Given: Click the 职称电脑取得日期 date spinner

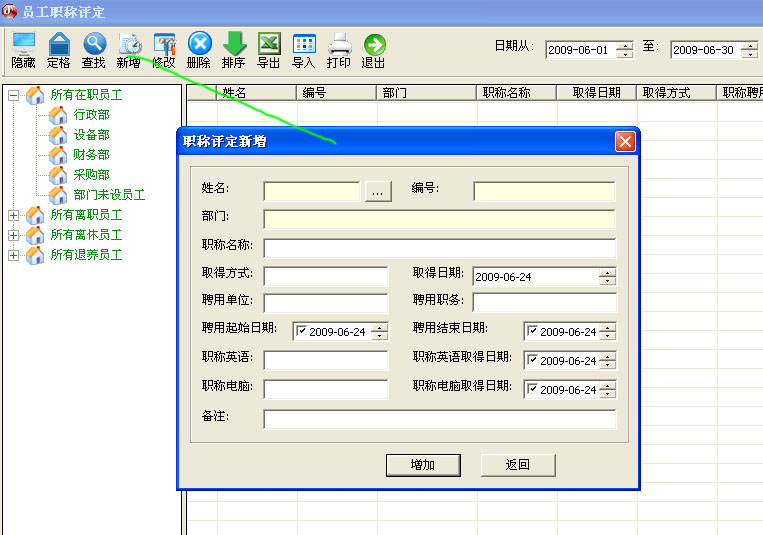Looking at the screenshot, I should 607,389.
